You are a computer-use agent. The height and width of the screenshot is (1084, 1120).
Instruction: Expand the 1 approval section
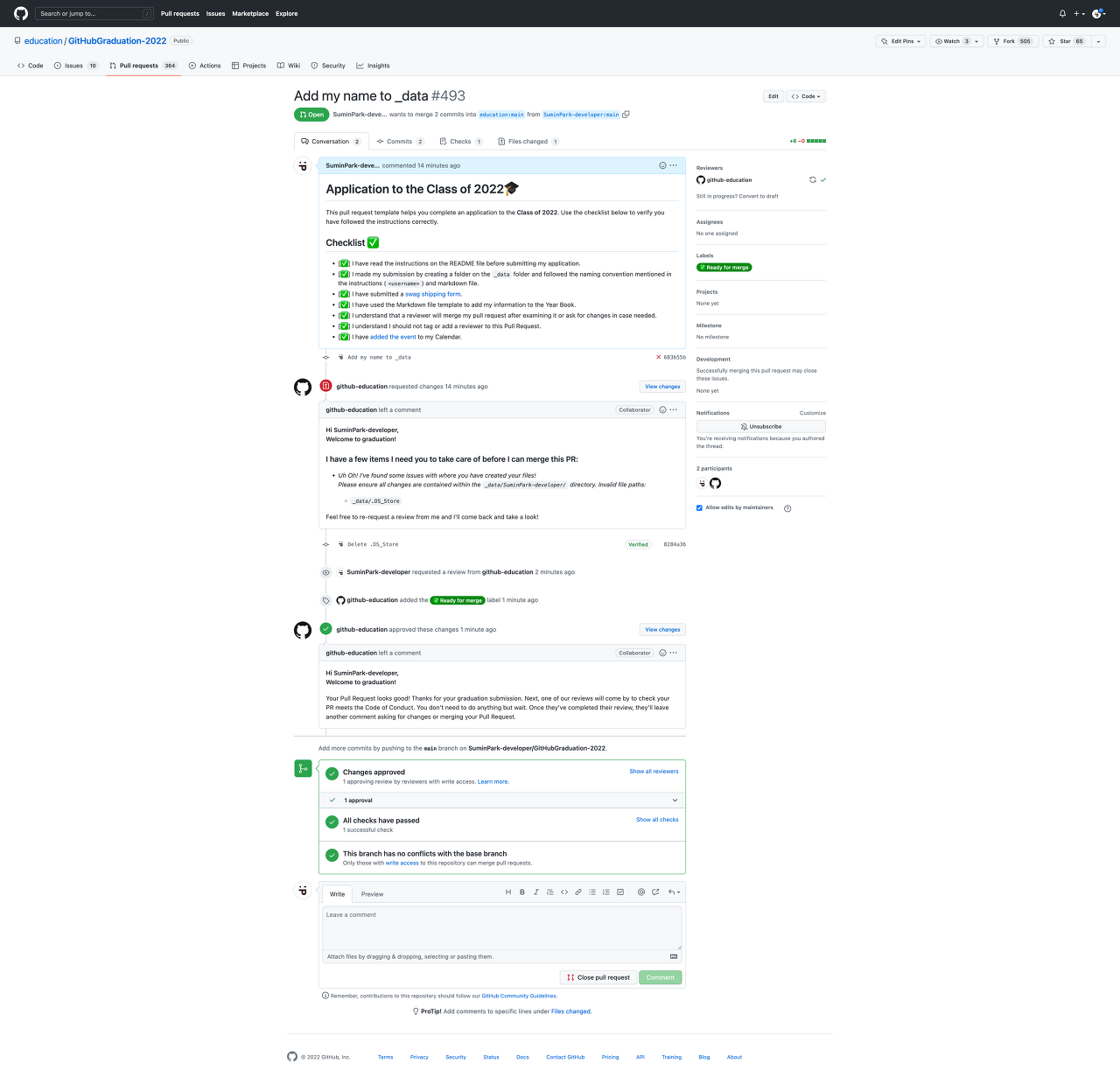click(502, 801)
